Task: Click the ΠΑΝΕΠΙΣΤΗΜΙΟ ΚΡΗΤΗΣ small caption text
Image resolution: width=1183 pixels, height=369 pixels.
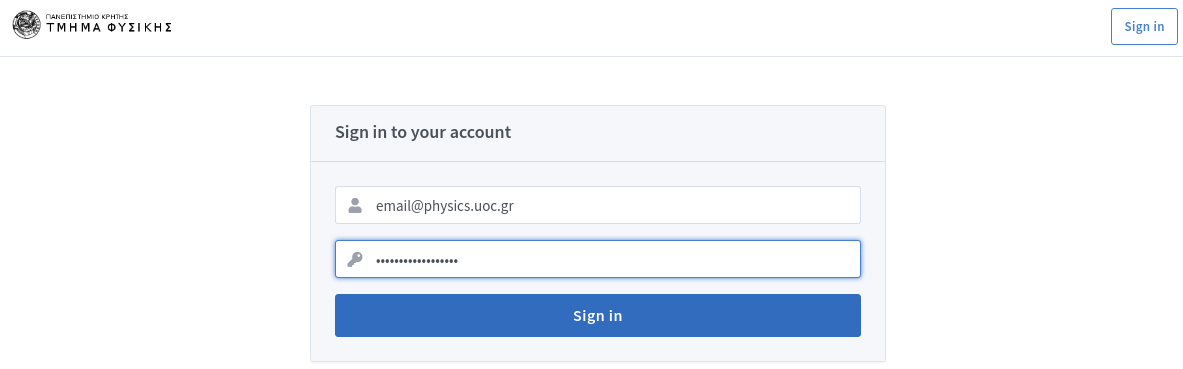Action: 87,16
